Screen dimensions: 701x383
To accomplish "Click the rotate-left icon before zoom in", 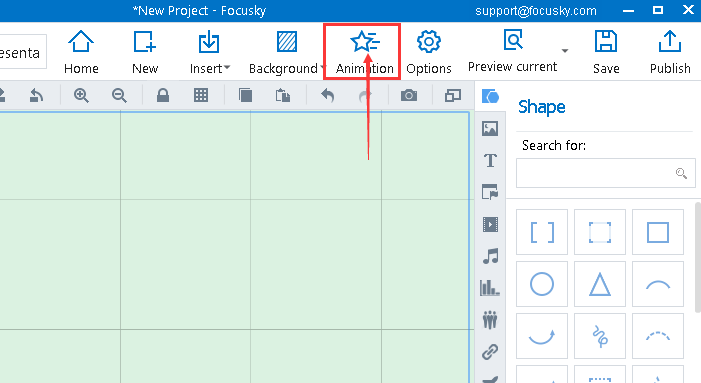I will click(x=36, y=95).
